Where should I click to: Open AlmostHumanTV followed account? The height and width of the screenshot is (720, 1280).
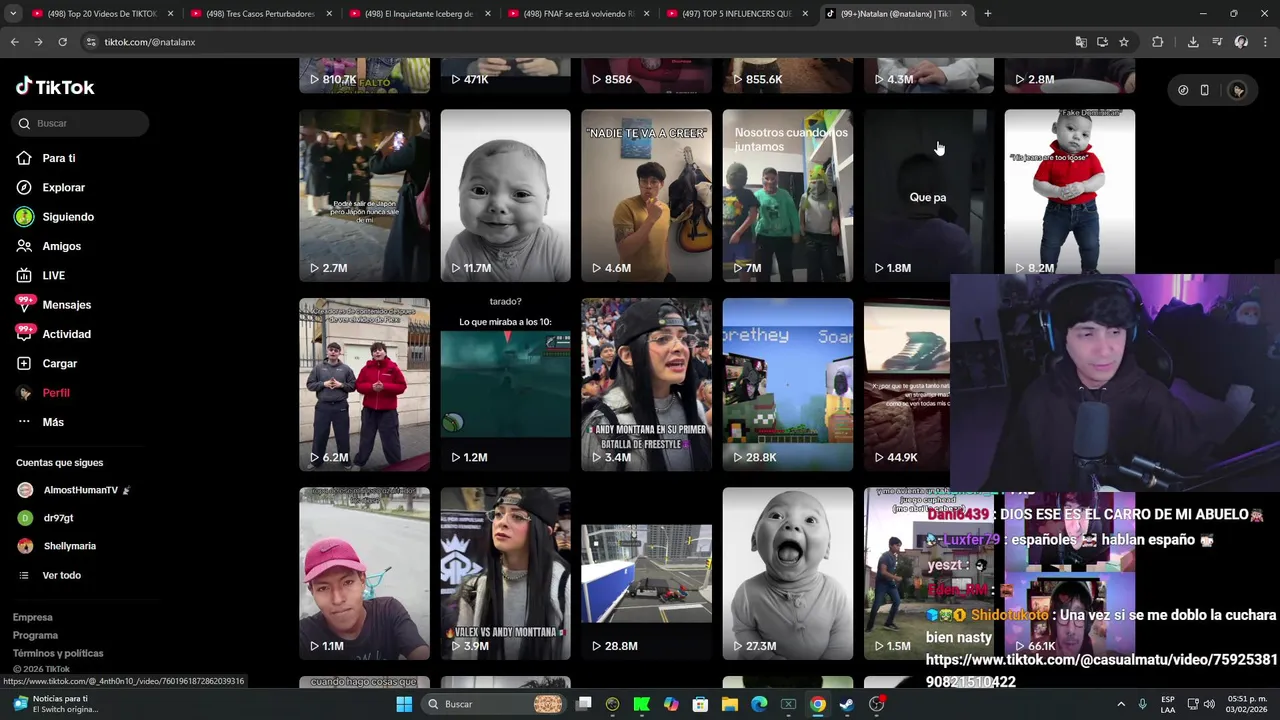point(80,490)
